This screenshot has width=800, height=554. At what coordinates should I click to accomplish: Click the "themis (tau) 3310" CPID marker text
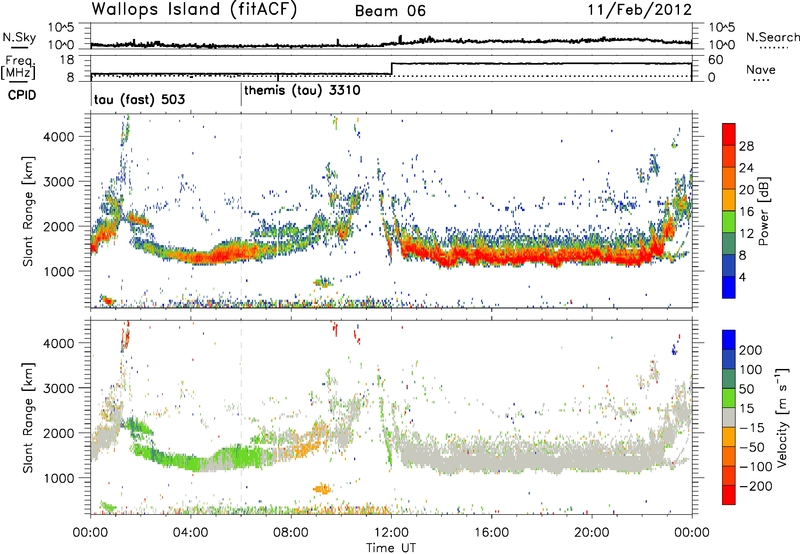coord(302,91)
